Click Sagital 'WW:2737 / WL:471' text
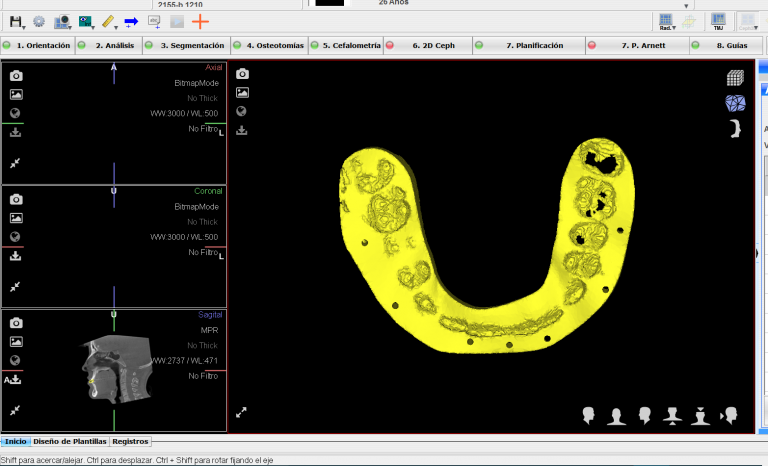768x466 pixels. [184, 361]
